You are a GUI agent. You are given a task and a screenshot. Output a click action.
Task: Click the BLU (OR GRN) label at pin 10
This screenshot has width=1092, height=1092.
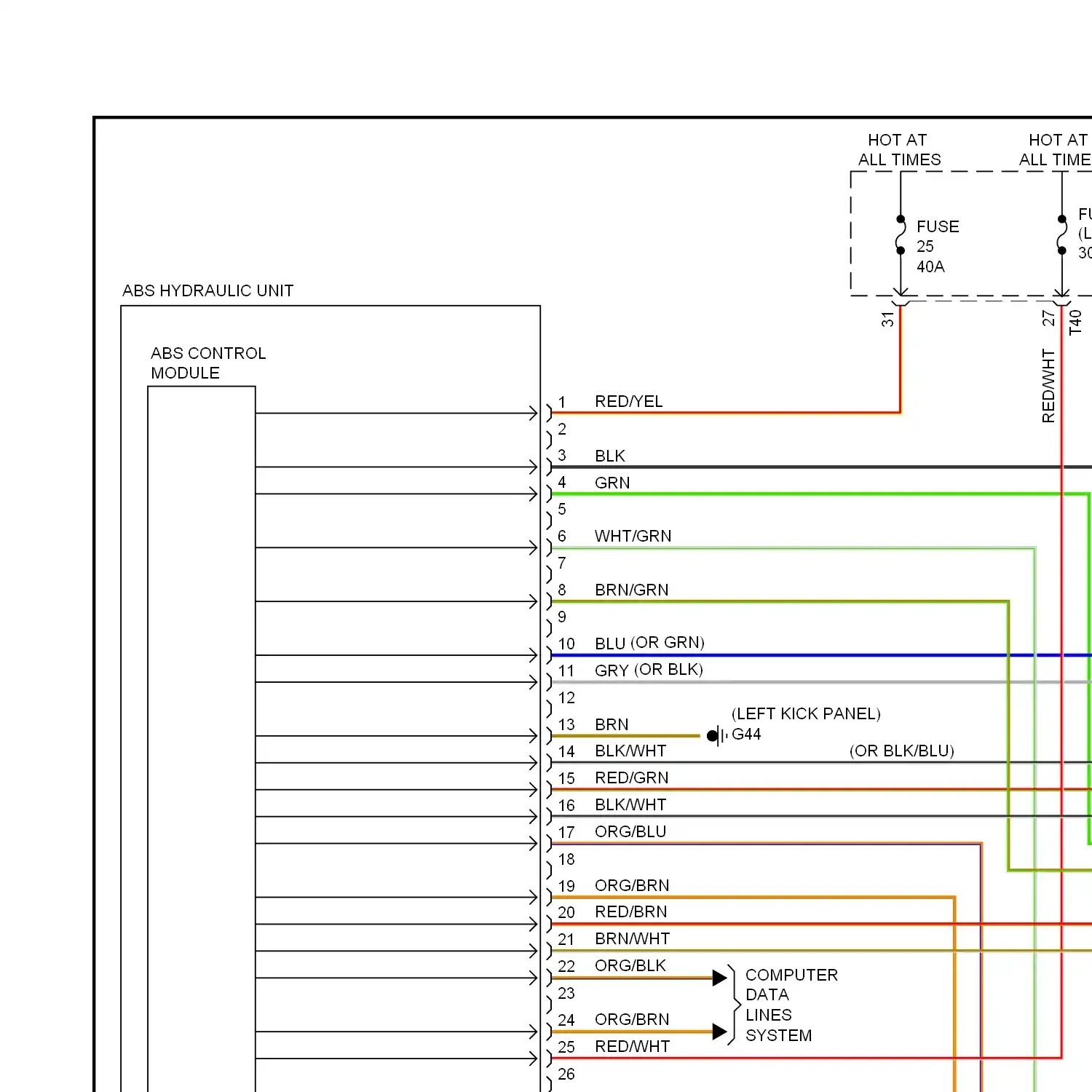tap(649, 644)
